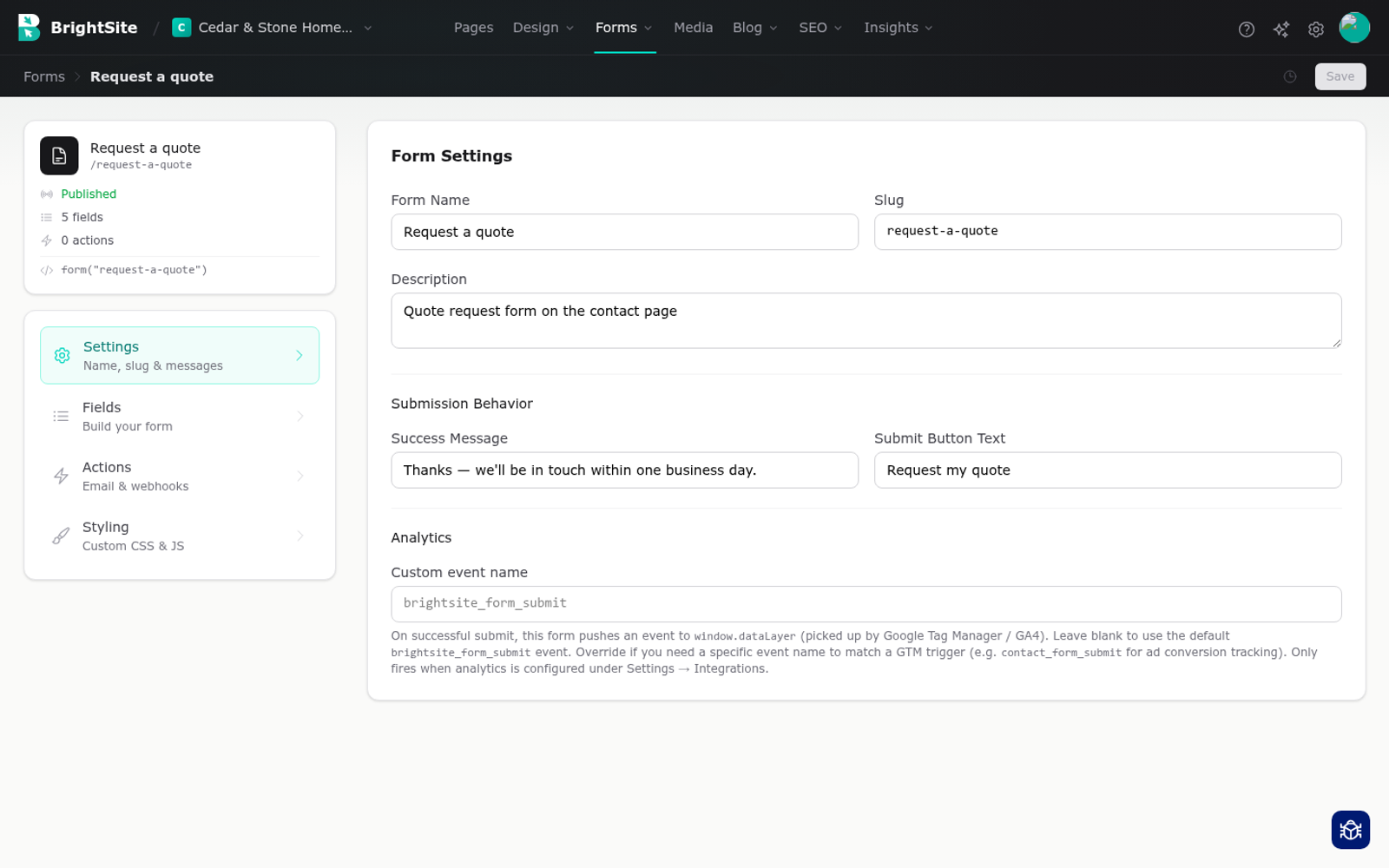Select the Styling Custom CSS & JS section

coord(180,536)
